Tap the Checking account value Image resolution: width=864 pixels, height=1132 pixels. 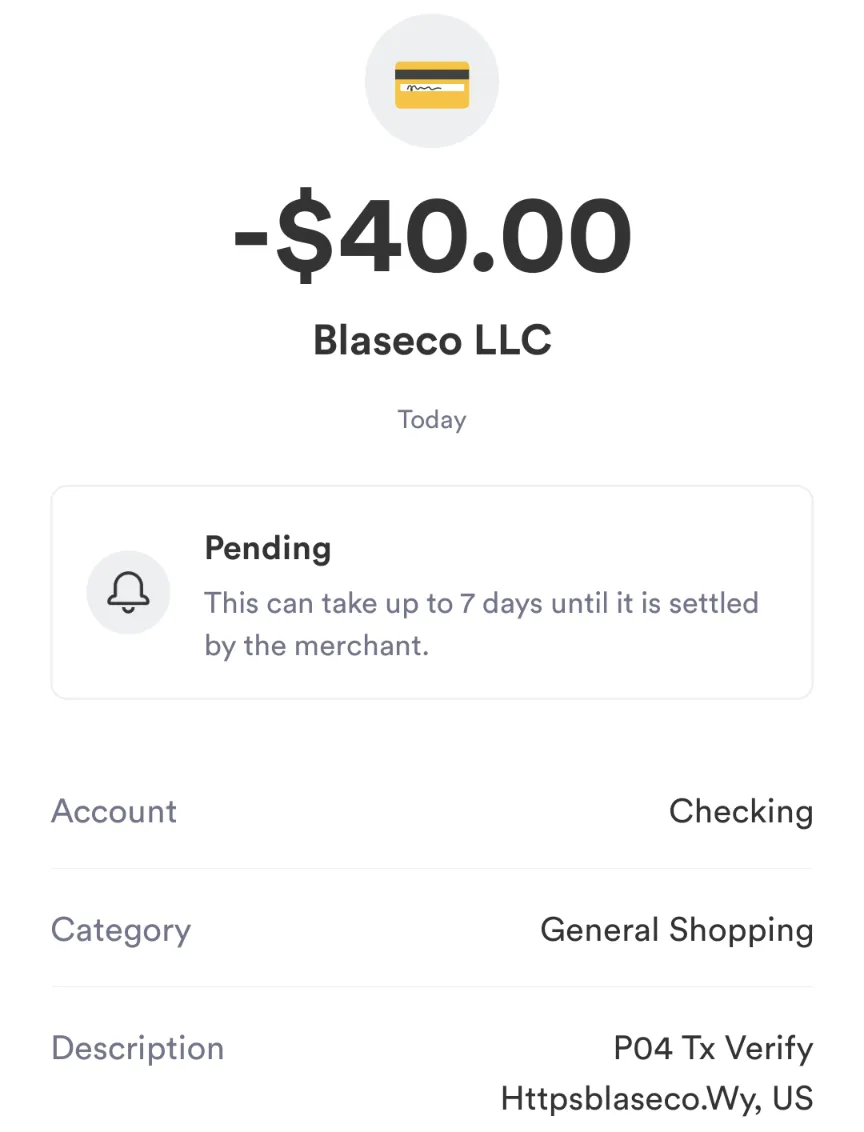click(741, 812)
